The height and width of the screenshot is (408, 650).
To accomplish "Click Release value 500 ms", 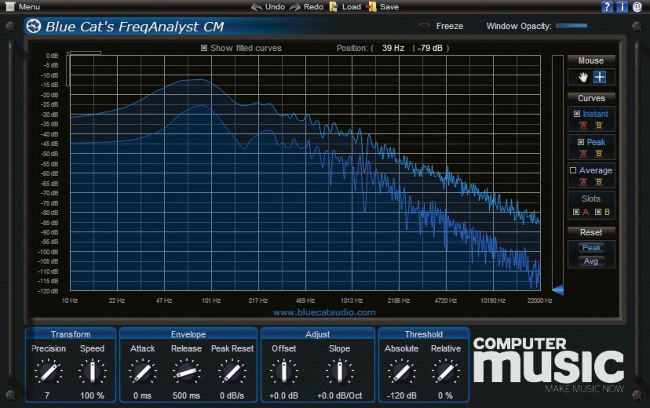I will [x=186, y=396].
